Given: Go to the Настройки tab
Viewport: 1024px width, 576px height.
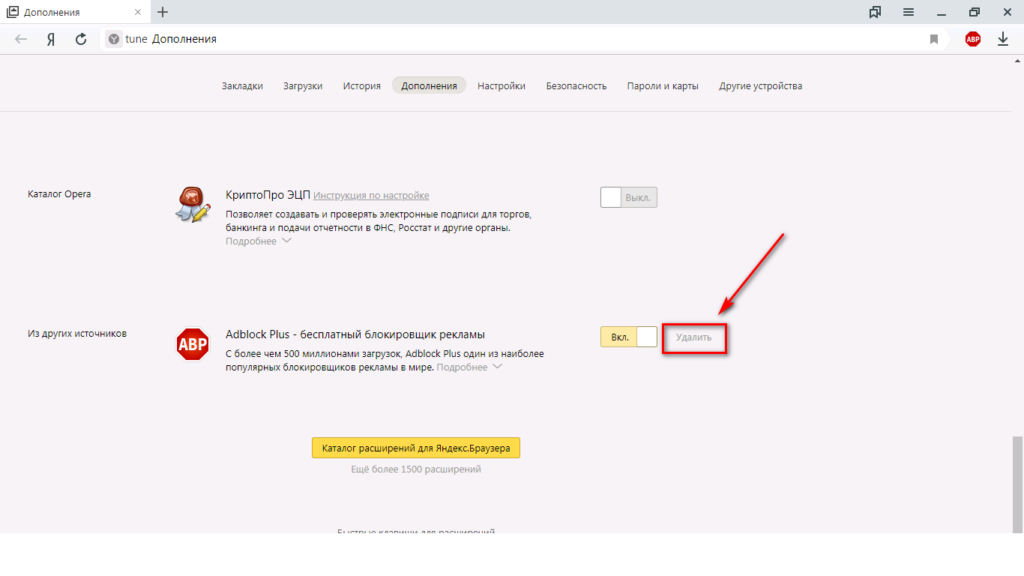Looking at the screenshot, I should 501,86.
